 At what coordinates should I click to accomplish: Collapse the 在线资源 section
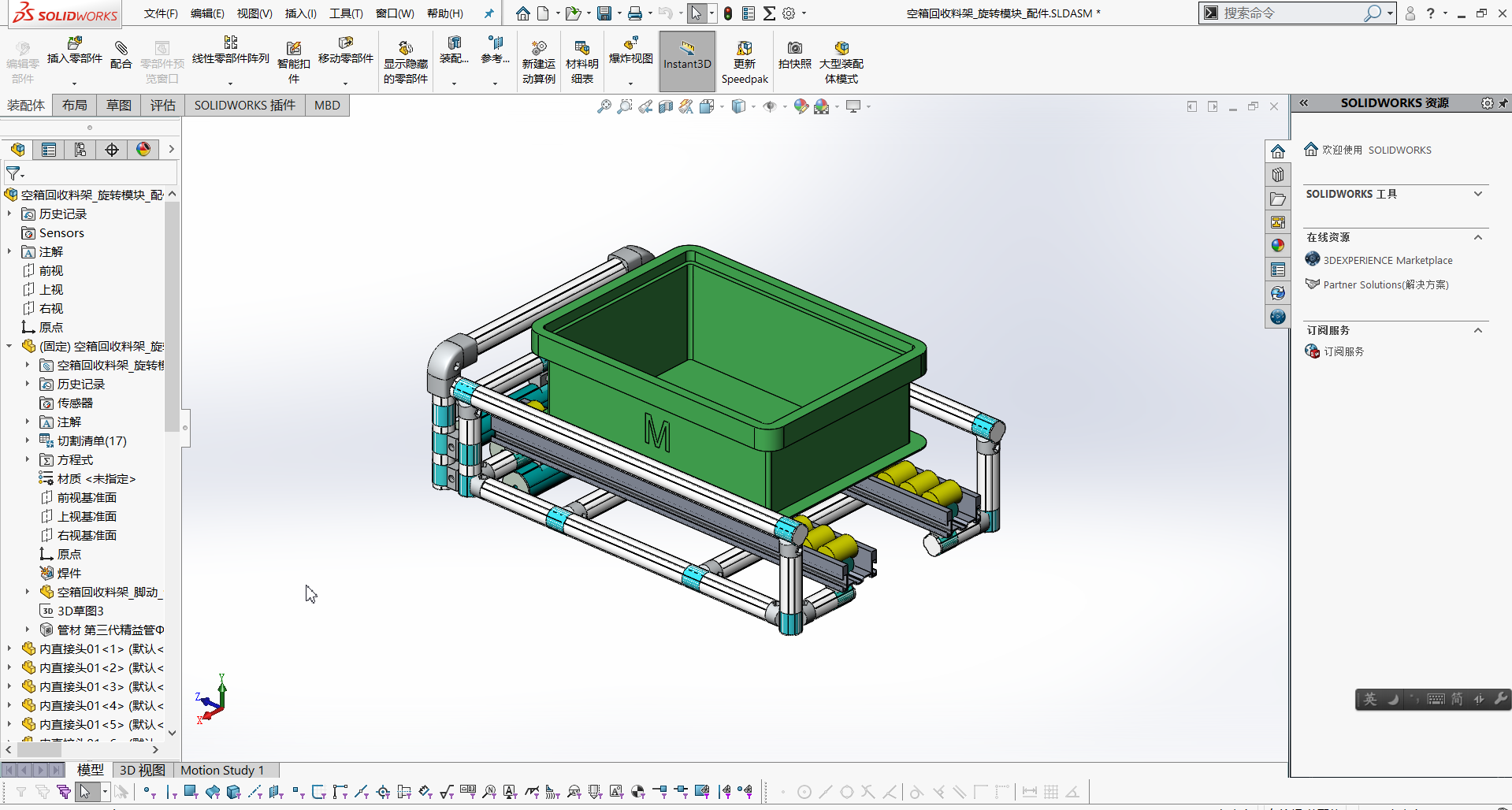coord(1478,237)
